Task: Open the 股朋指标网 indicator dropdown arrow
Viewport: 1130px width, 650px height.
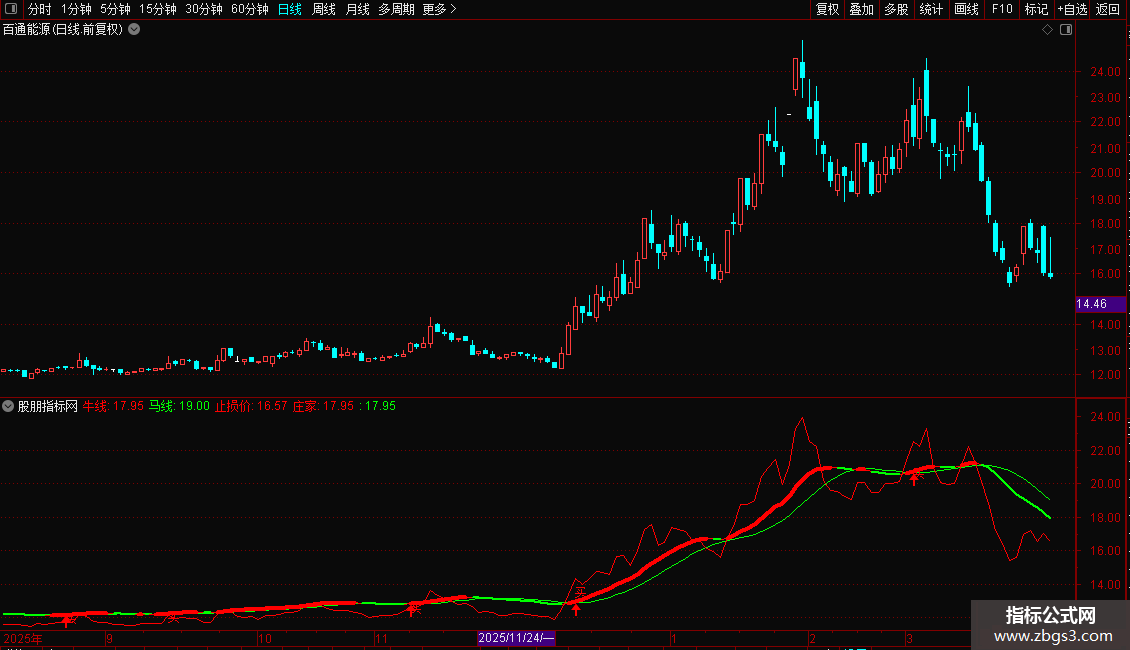Action: pos(8,406)
